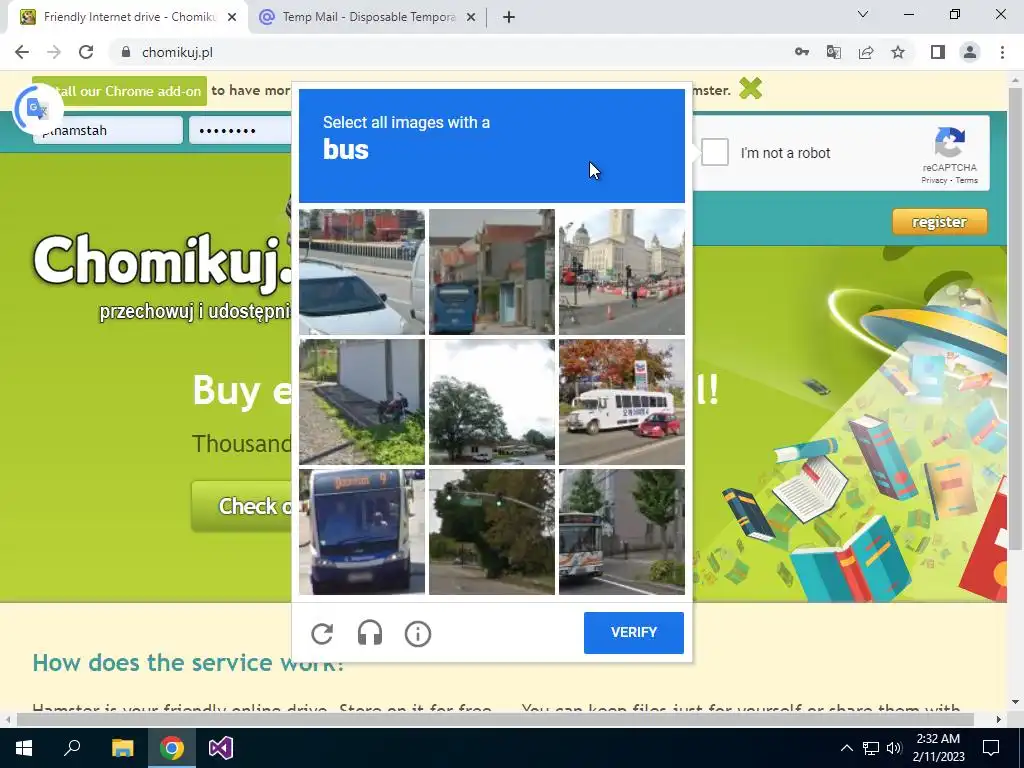Open Windows search from the taskbar

pyautogui.click(x=72, y=748)
